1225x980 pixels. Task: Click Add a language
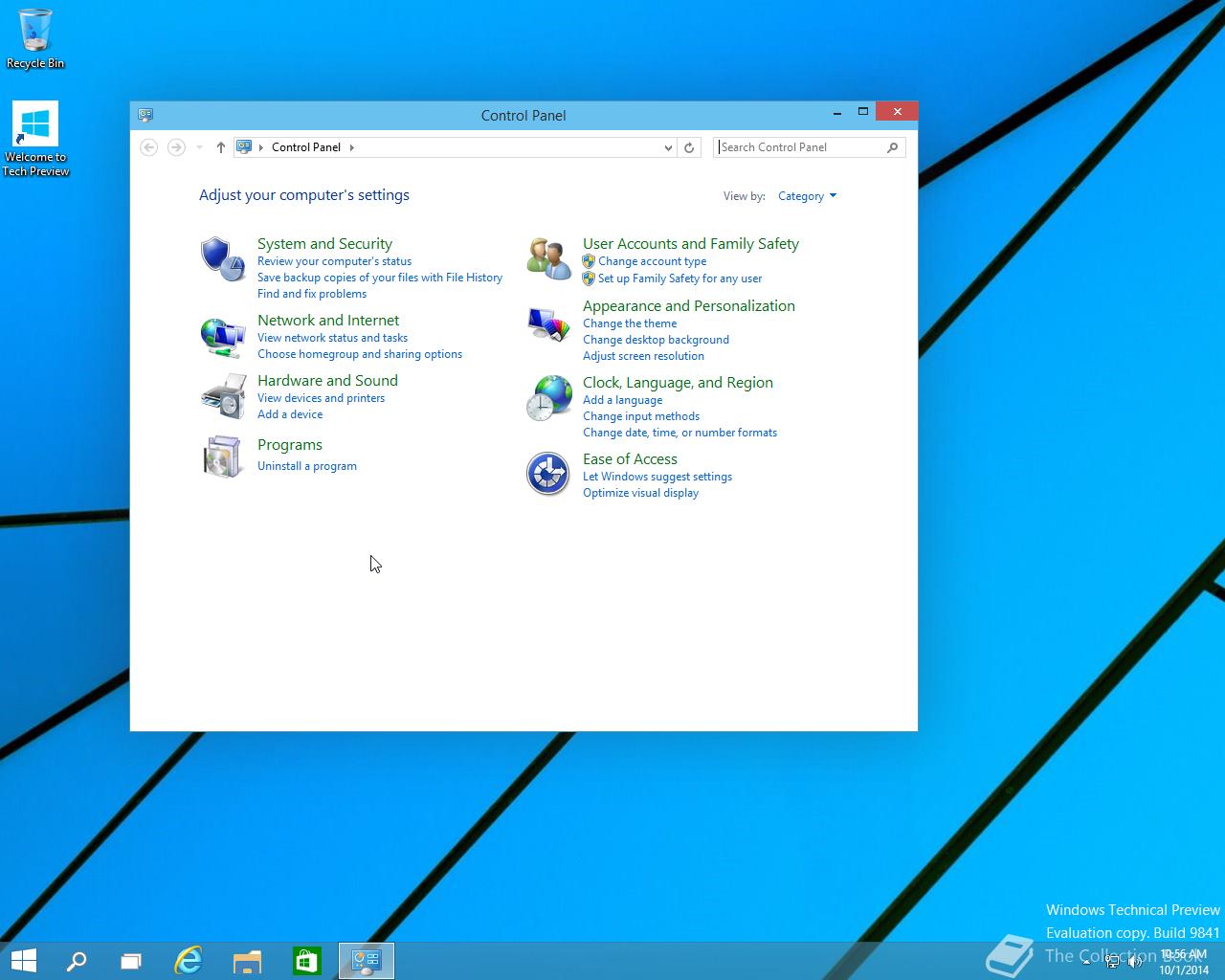click(x=622, y=400)
